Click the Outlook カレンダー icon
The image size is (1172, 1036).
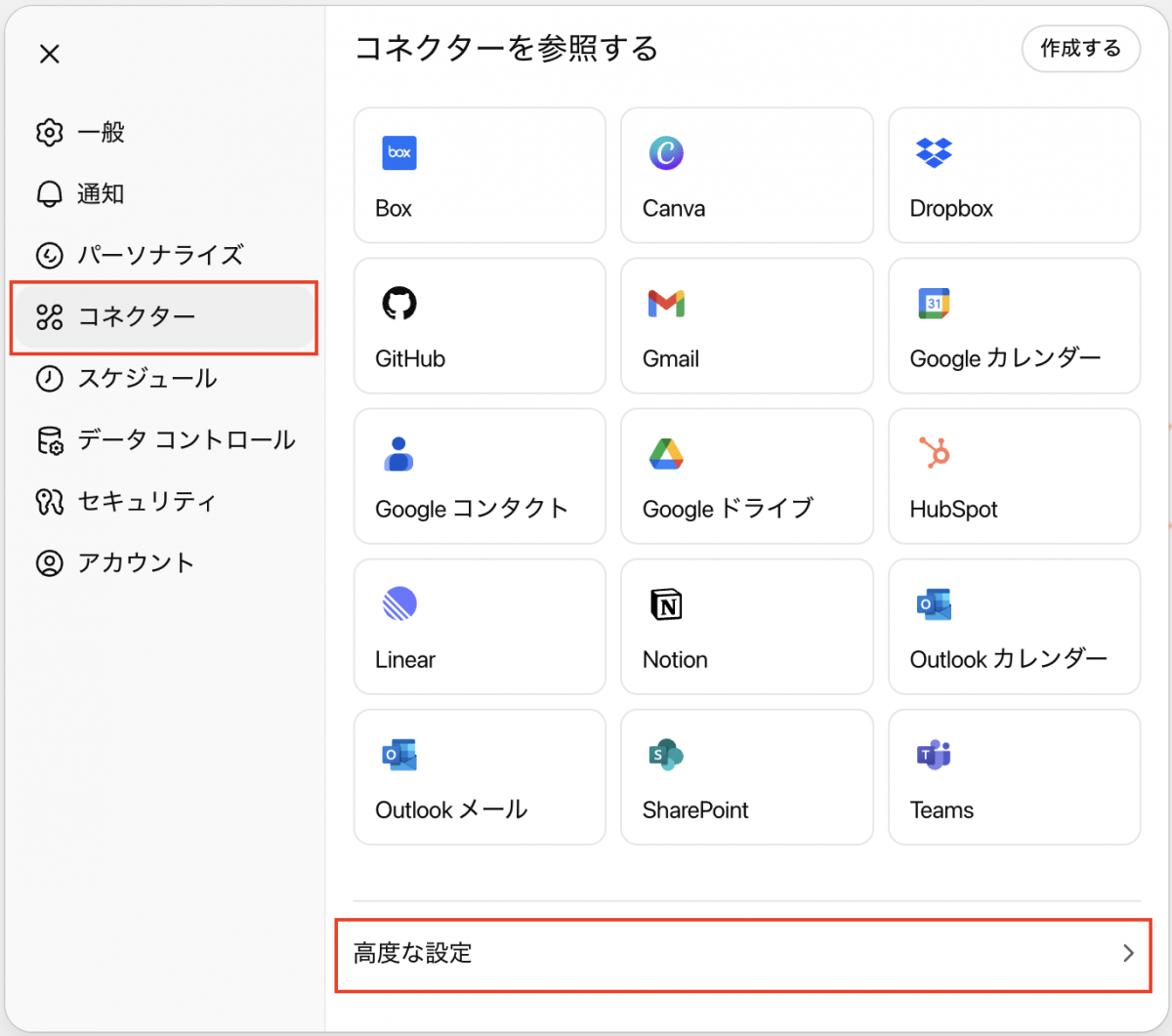[934, 604]
